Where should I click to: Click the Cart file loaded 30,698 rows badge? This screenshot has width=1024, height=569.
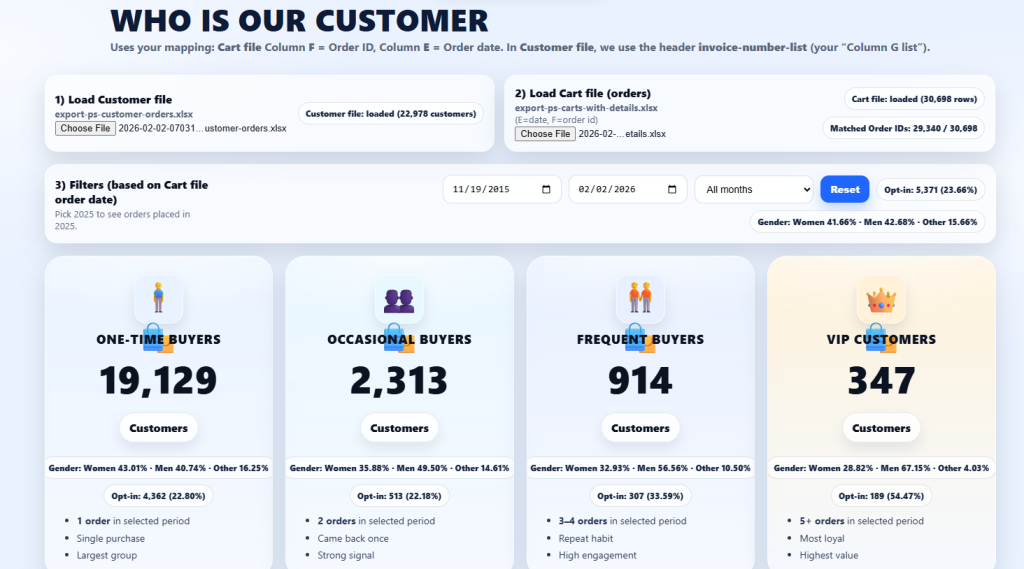tap(914, 99)
